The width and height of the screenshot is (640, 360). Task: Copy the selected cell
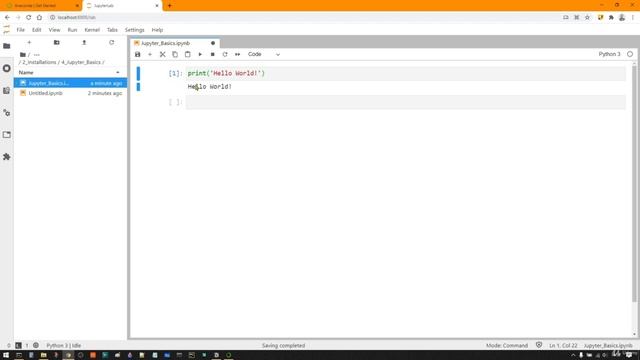[175, 54]
